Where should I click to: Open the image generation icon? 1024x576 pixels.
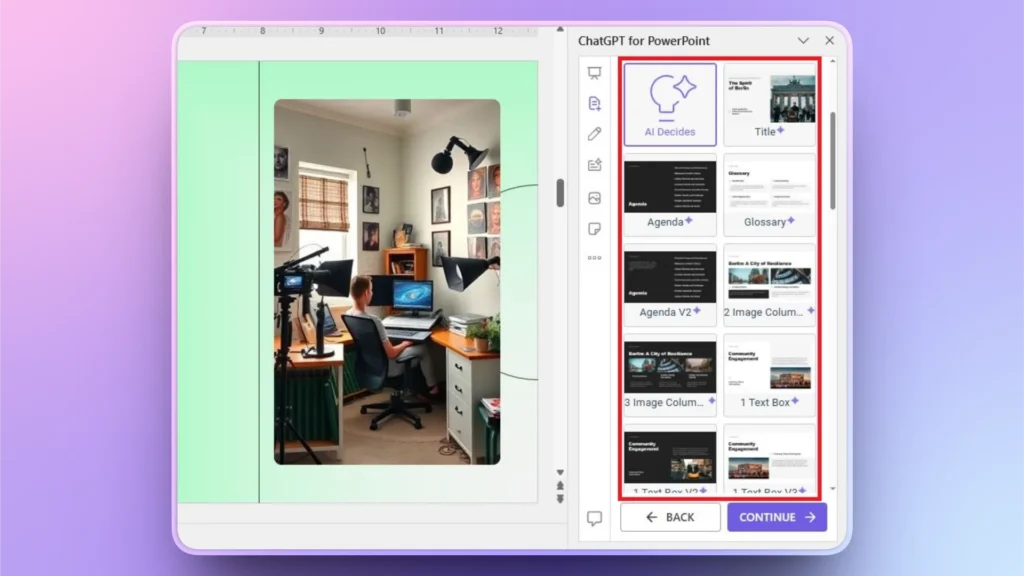pos(595,196)
